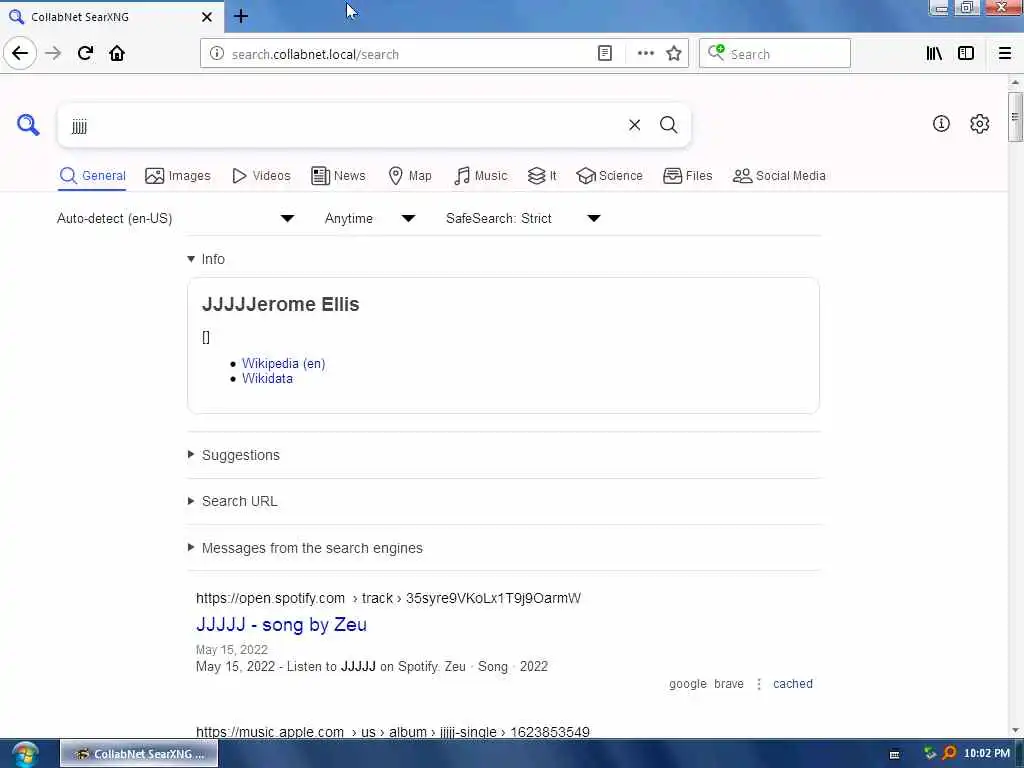Expand the Search URL section
The image size is (1024, 768).
point(232,501)
